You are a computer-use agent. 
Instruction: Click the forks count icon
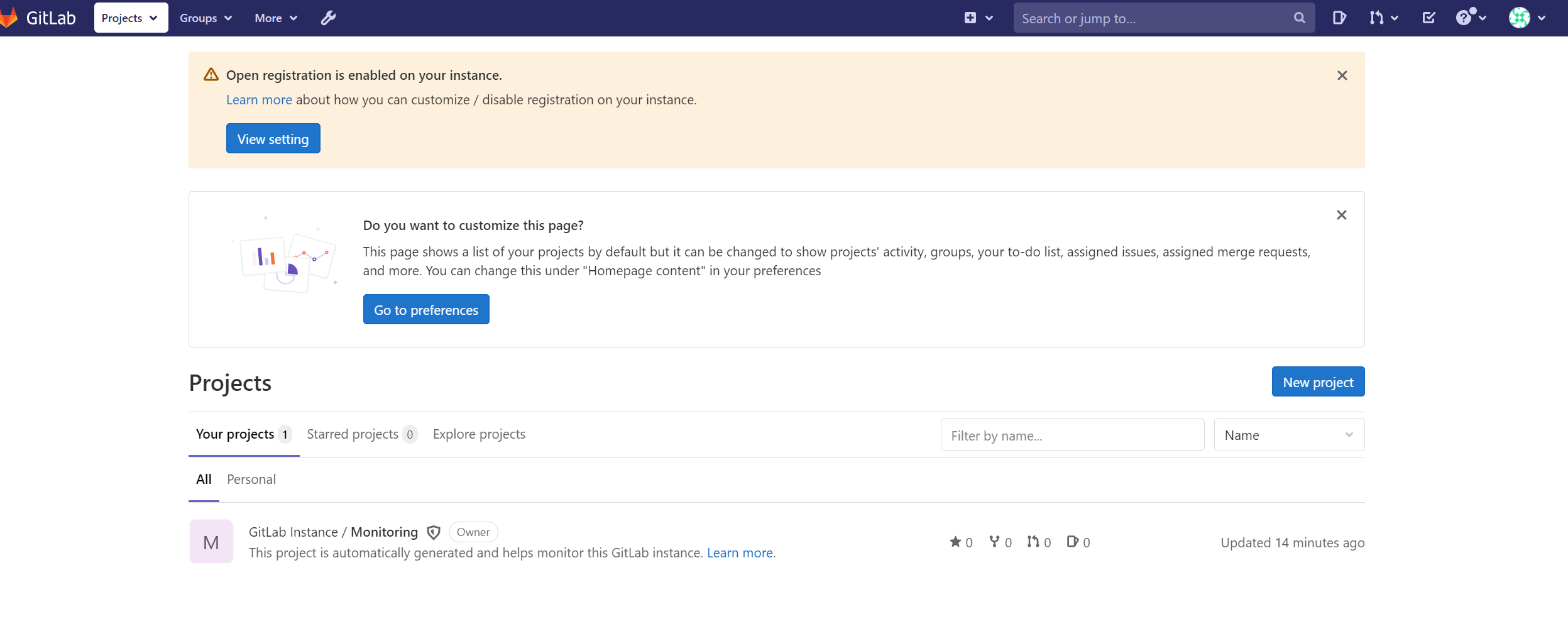[x=994, y=542]
